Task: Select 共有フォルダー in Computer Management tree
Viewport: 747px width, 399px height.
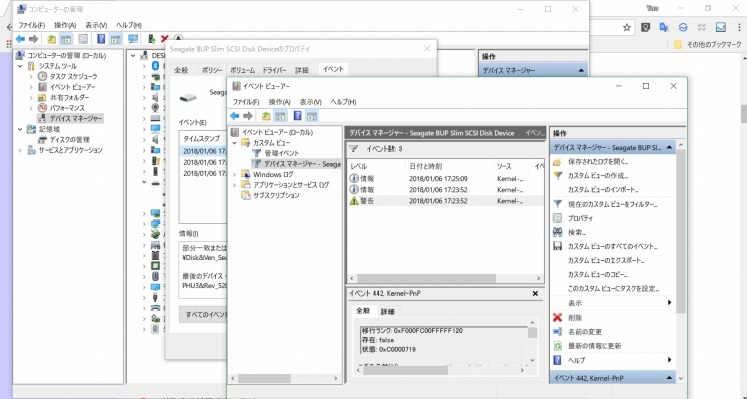Action: pyautogui.click(x=70, y=97)
